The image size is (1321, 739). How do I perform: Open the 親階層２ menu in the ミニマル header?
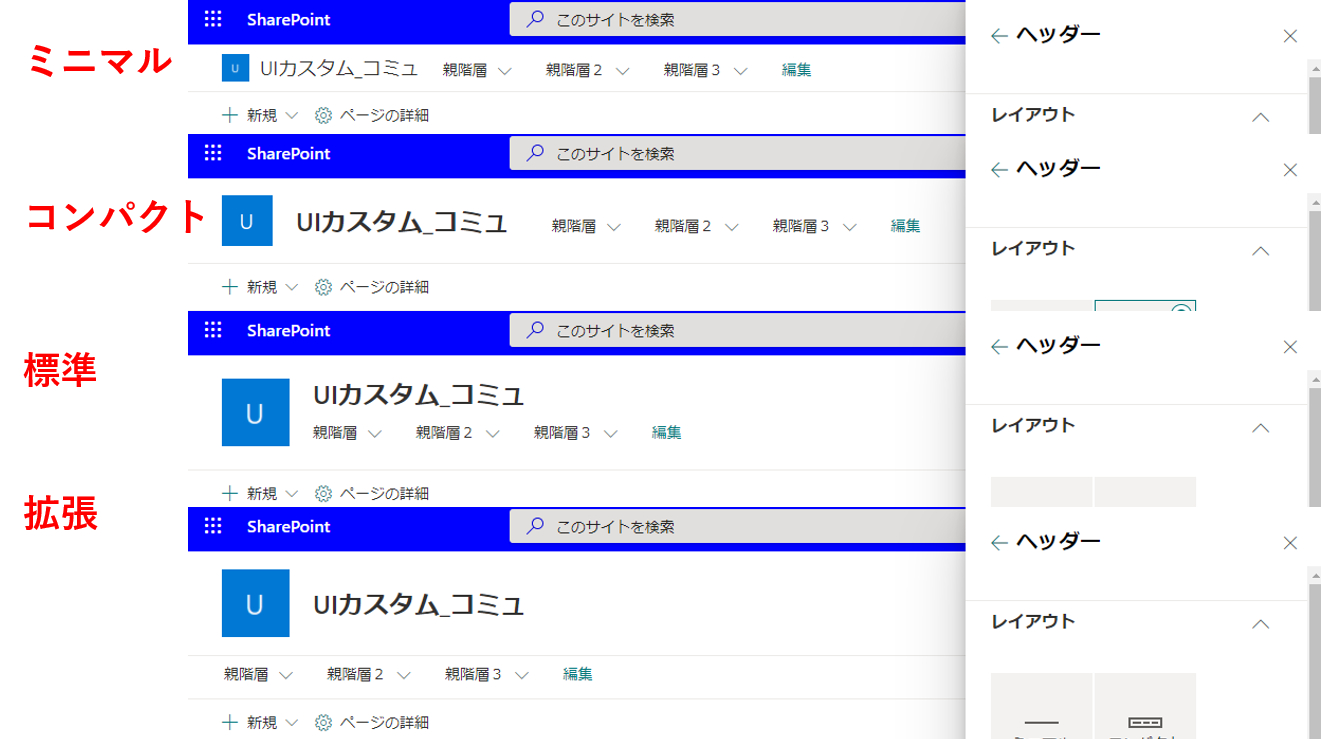point(574,70)
